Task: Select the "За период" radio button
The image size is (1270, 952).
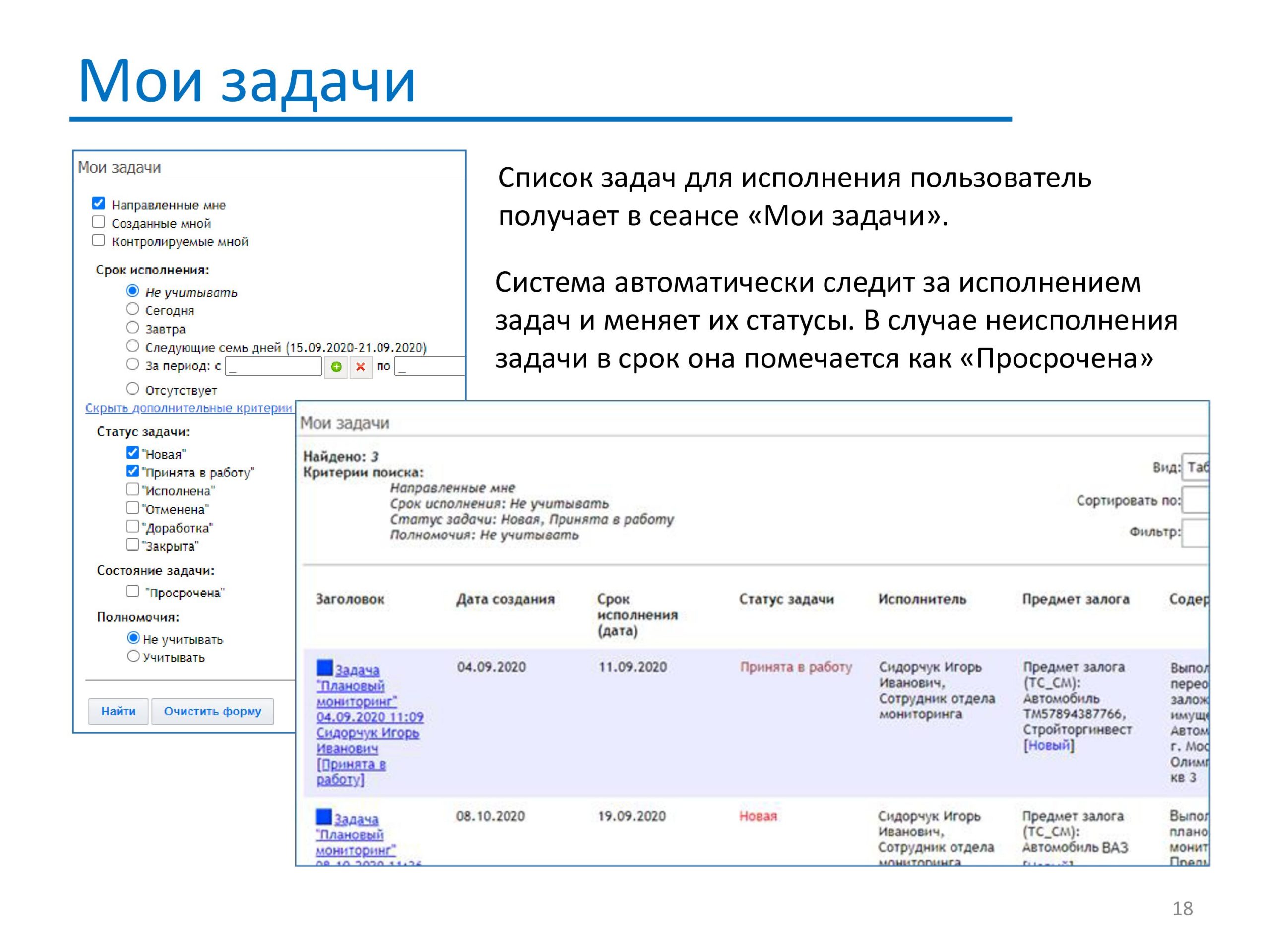Action: pyautogui.click(x=132, y=364)
